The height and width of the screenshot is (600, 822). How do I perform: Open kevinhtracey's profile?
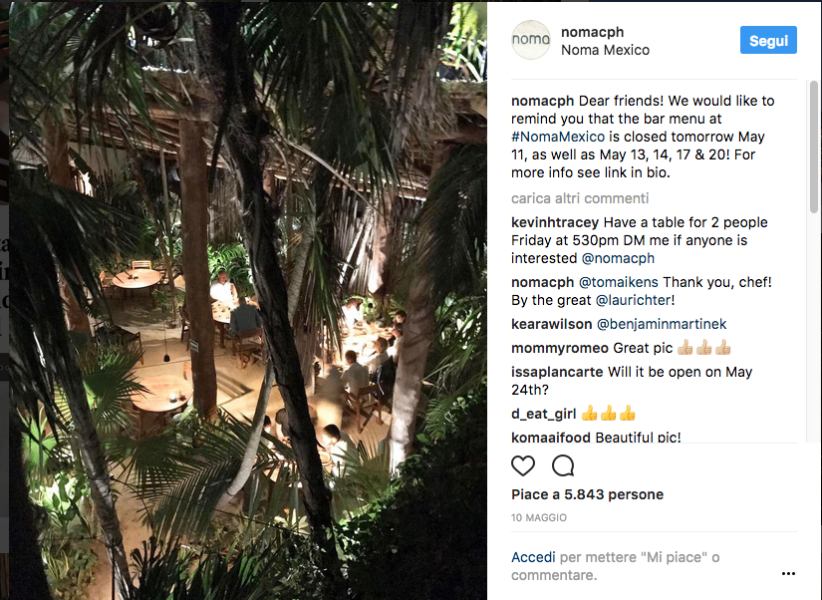click(553, 222)
